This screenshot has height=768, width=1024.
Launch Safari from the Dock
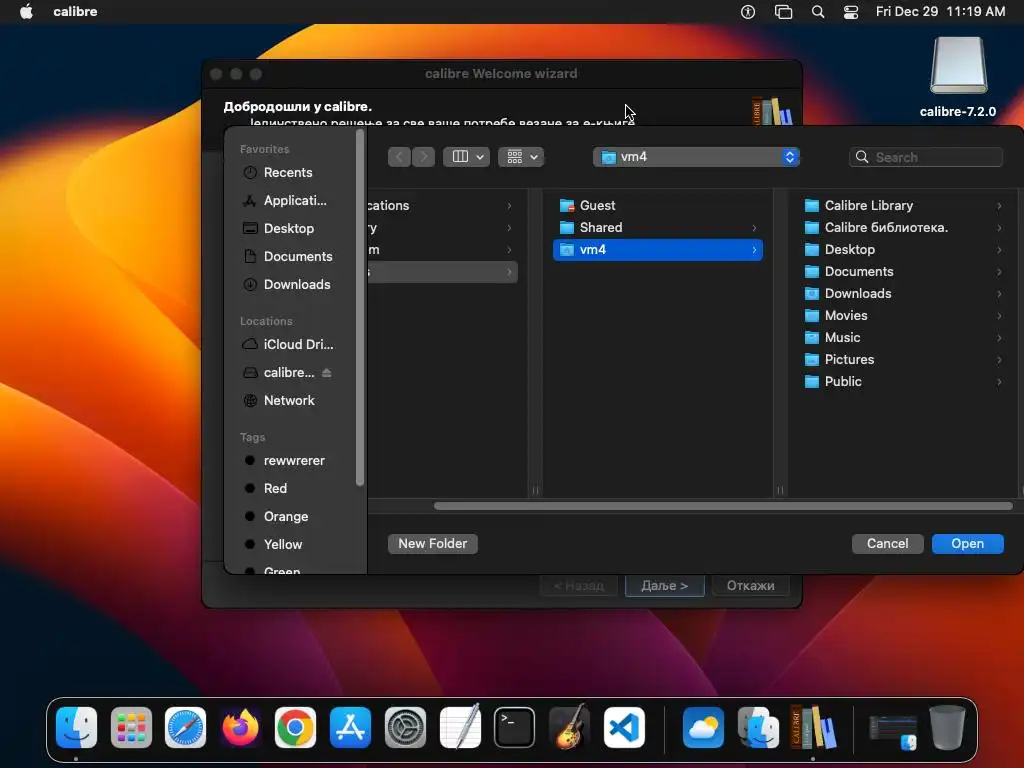coord(185,728)
